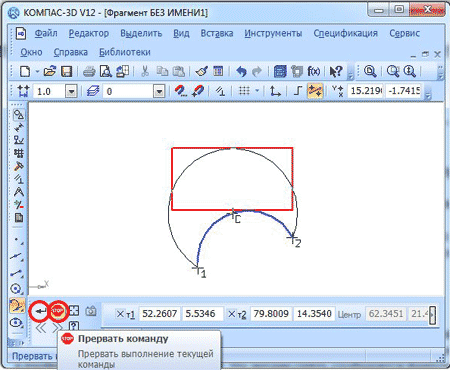
Task: Click the cursor step field showing 1.0
Action: coord(49,91)
